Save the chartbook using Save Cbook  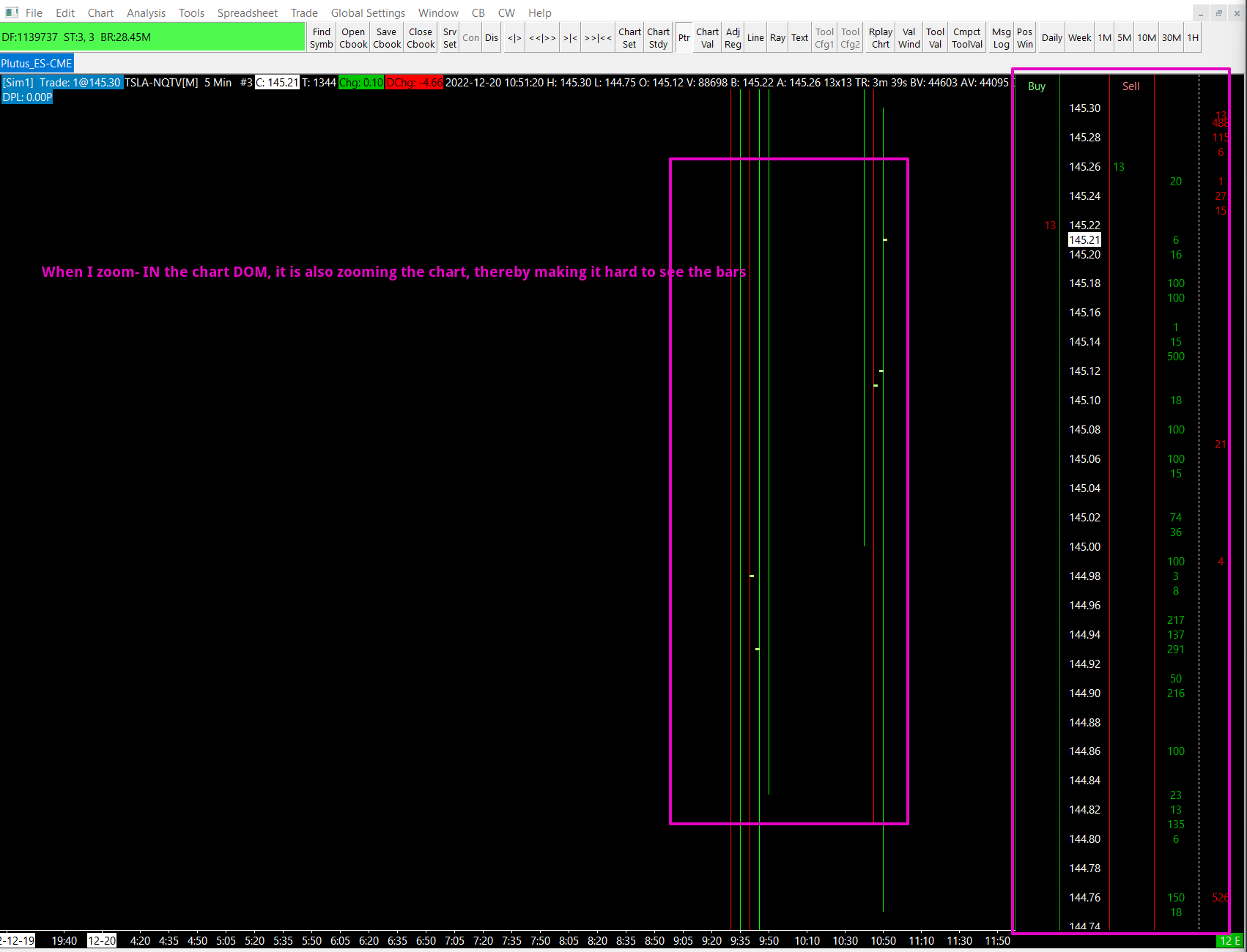(x=387, y=38)
